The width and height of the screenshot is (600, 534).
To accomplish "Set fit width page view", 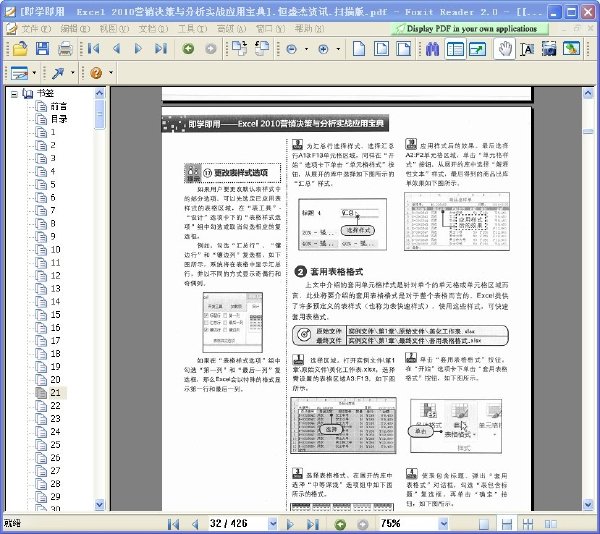I will point(403,49).
